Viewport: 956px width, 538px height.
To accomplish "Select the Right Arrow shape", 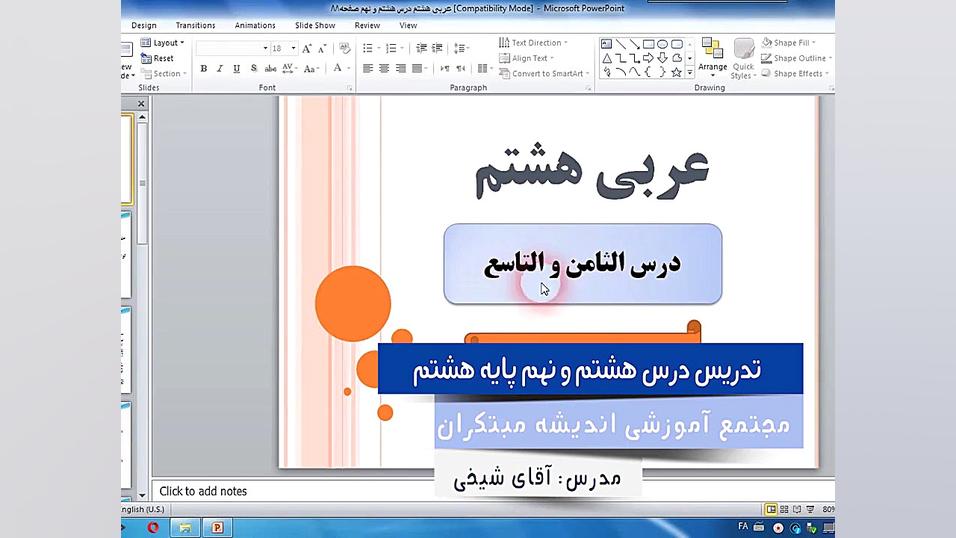I will coord(649,59).
